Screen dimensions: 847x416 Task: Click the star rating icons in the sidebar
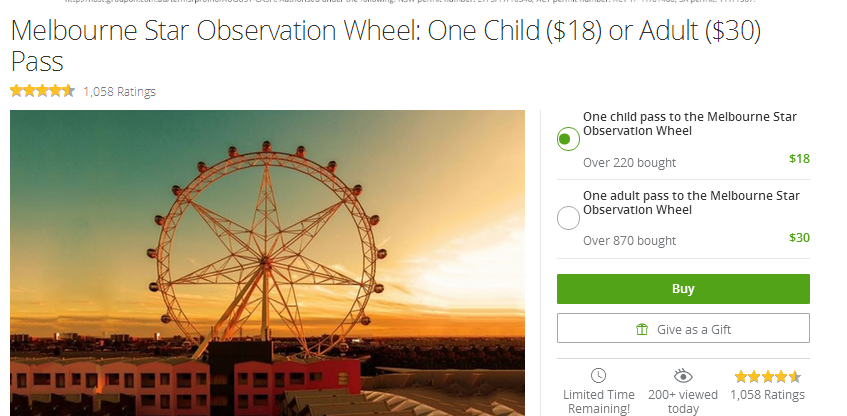[x=767, y=377]
